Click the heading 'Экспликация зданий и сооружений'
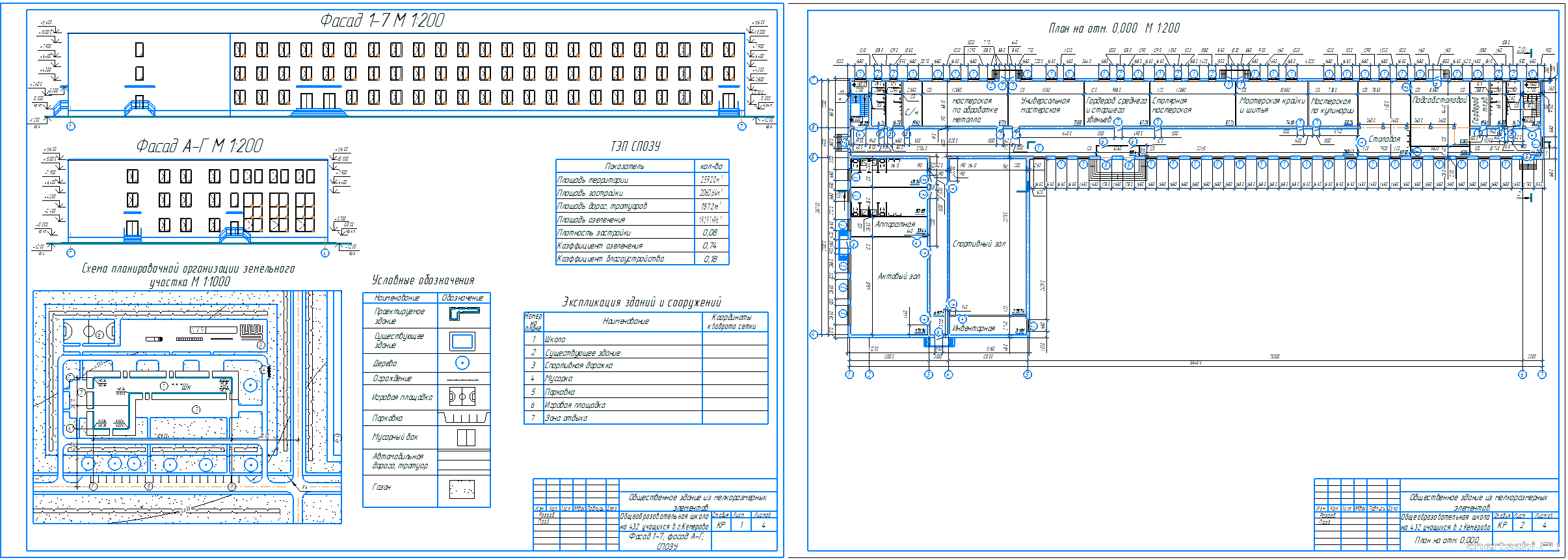Viewport: 1568px width, 560px height. (641, 302)
